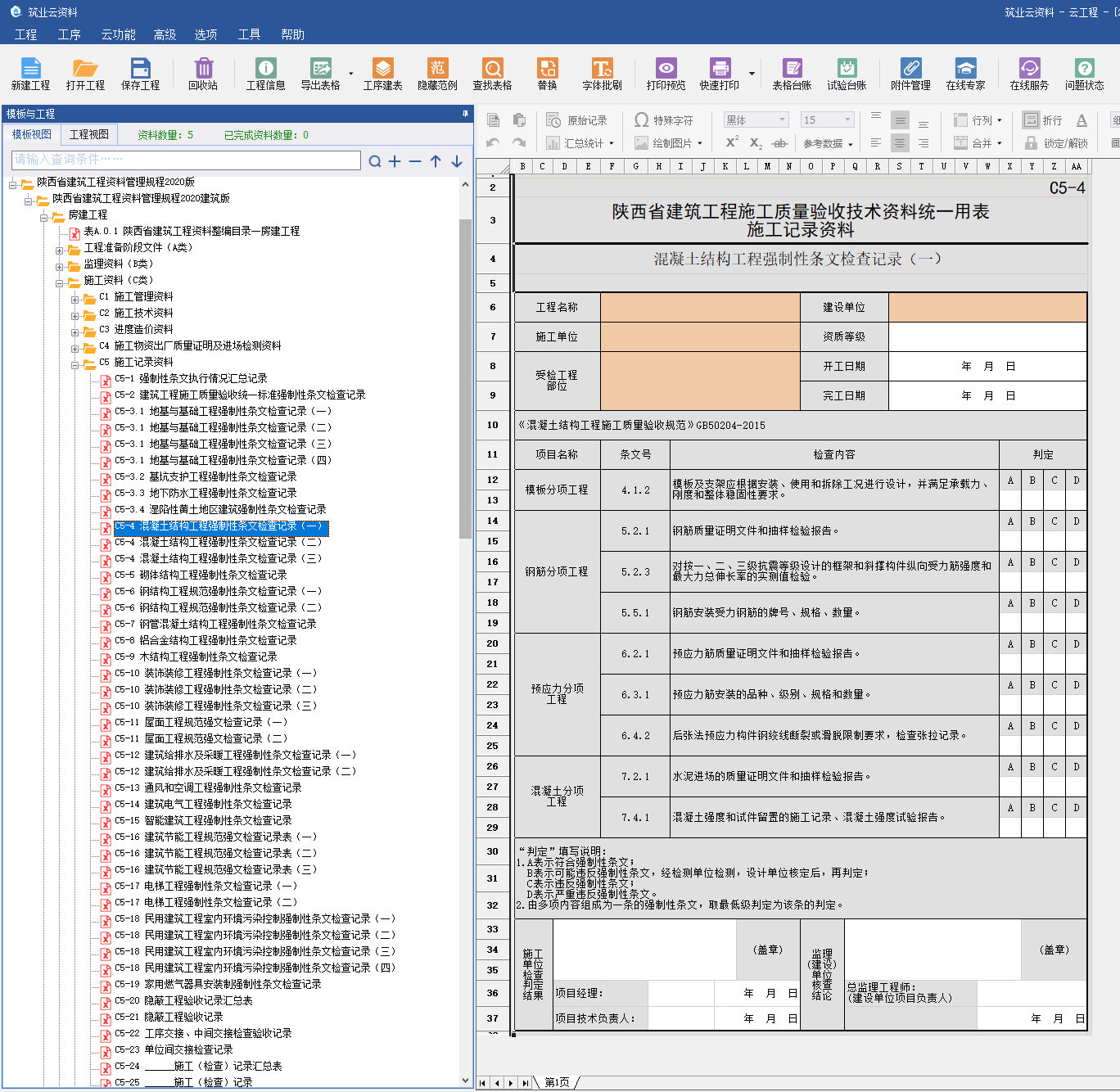Open 打印预览 print preview
This screenshot has width=1120, height=1092.
[666, 74]
